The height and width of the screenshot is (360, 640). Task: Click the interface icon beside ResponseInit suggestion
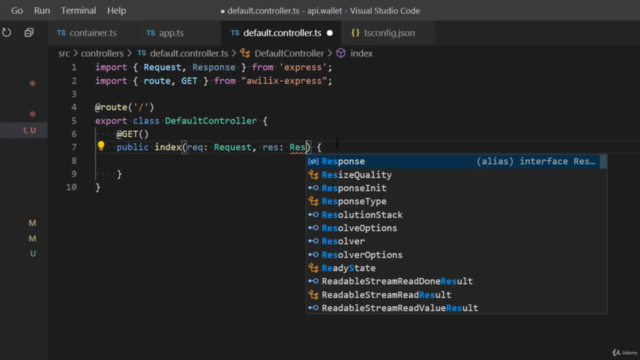[313, 188]
